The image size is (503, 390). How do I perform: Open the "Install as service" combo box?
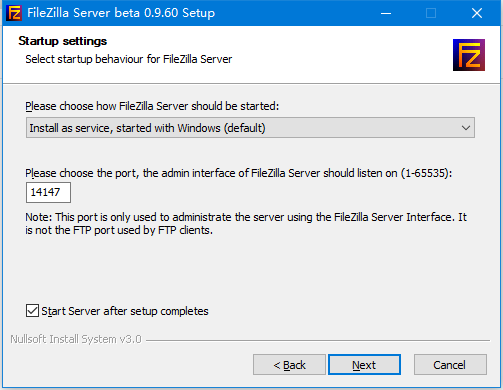(x=250, y=128)
